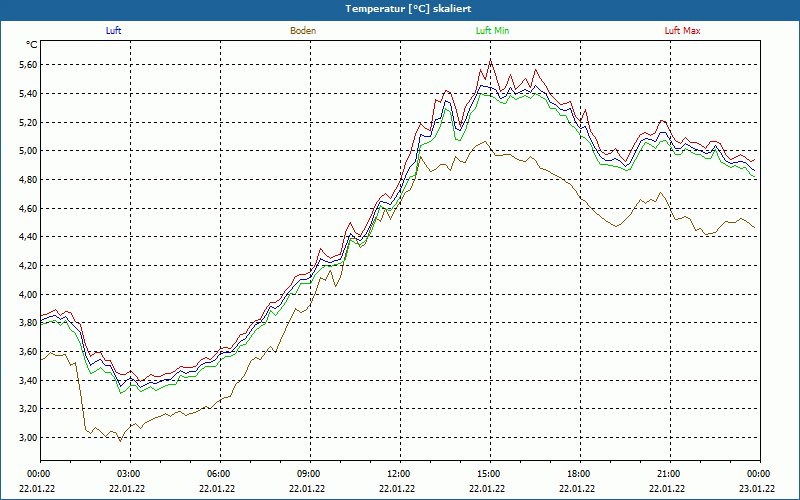Image resolution: width=800 pixels, height=500 pixels.
Task: Click the 22.01.22 date under 15:00
Action: pos(487,488)
